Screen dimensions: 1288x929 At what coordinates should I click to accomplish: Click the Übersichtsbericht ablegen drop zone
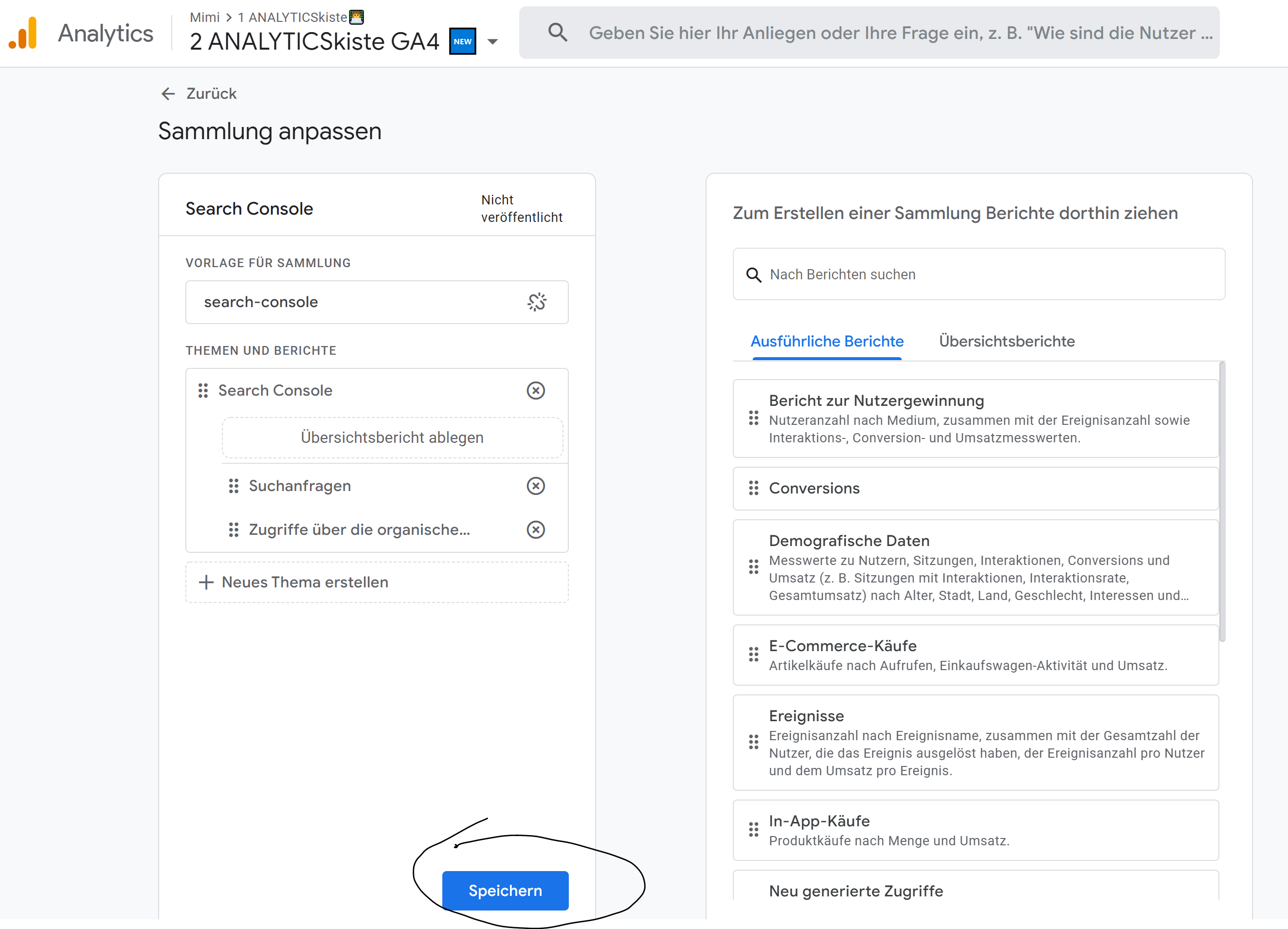coord(392,437)
